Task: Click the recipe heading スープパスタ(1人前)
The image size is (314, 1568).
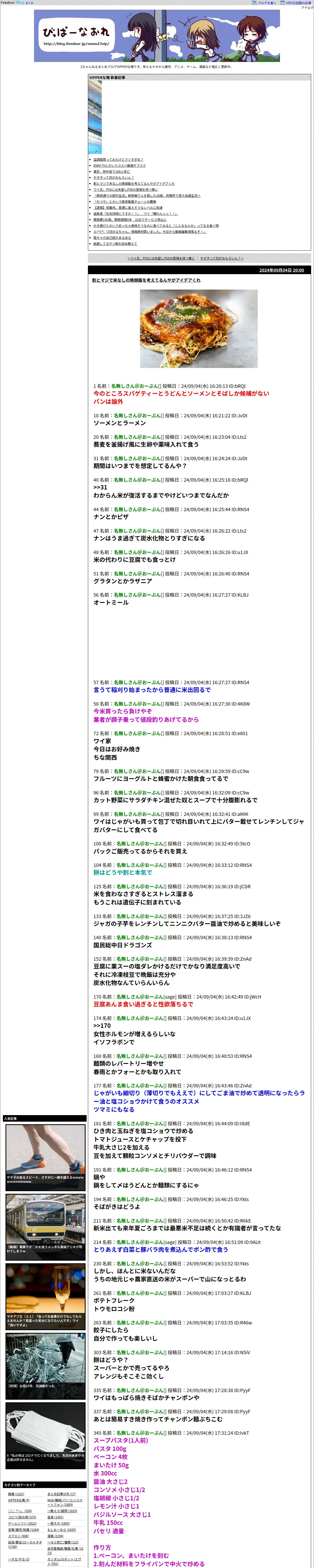Action: click(121, 1441)
